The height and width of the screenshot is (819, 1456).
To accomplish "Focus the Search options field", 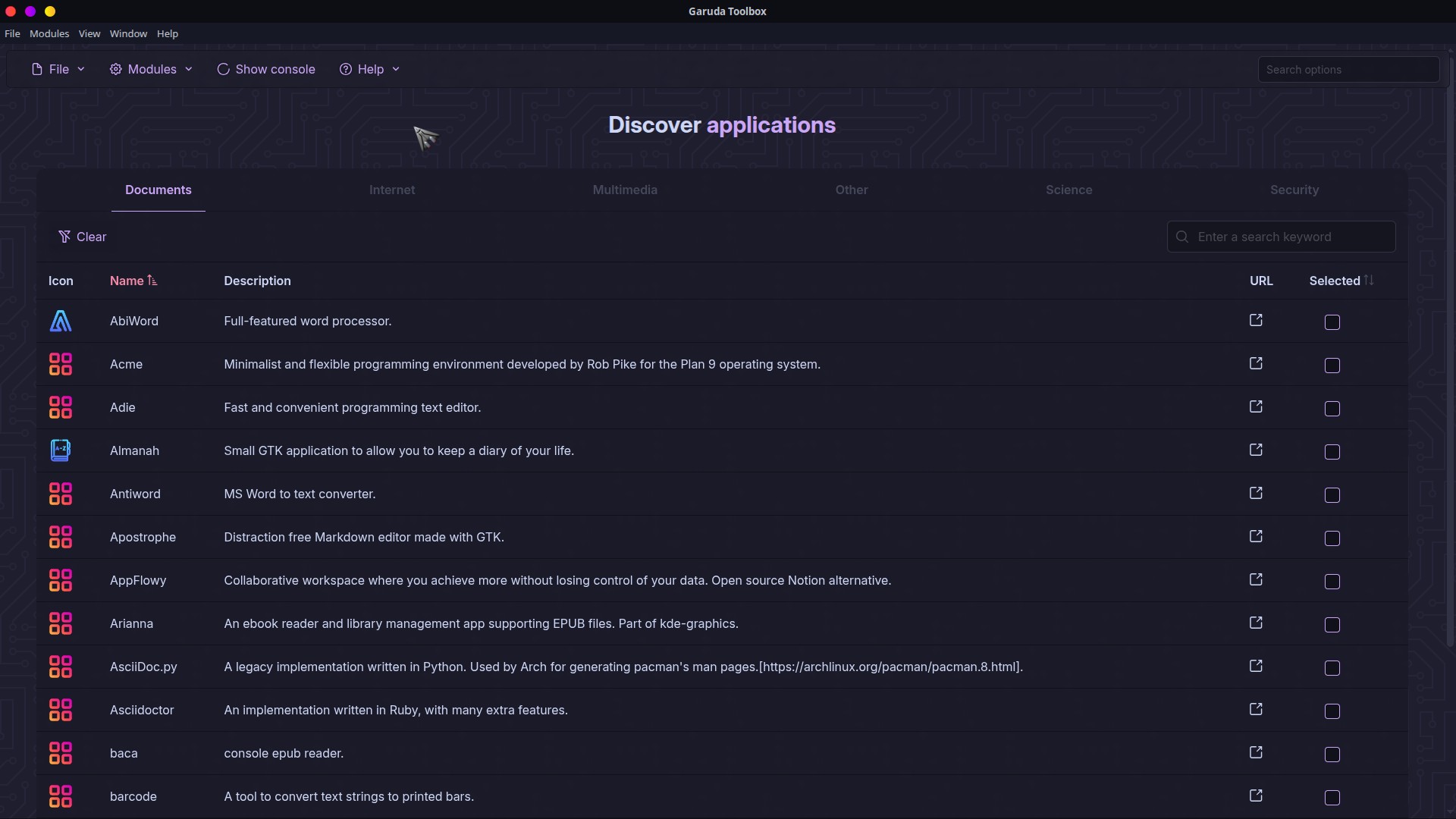I will pos(1348,69).
